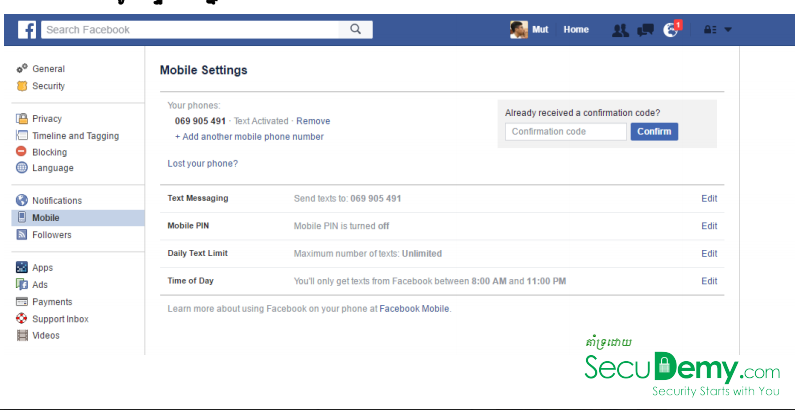
Task: Click the Unlimited text value
Action: click(422, 253)
